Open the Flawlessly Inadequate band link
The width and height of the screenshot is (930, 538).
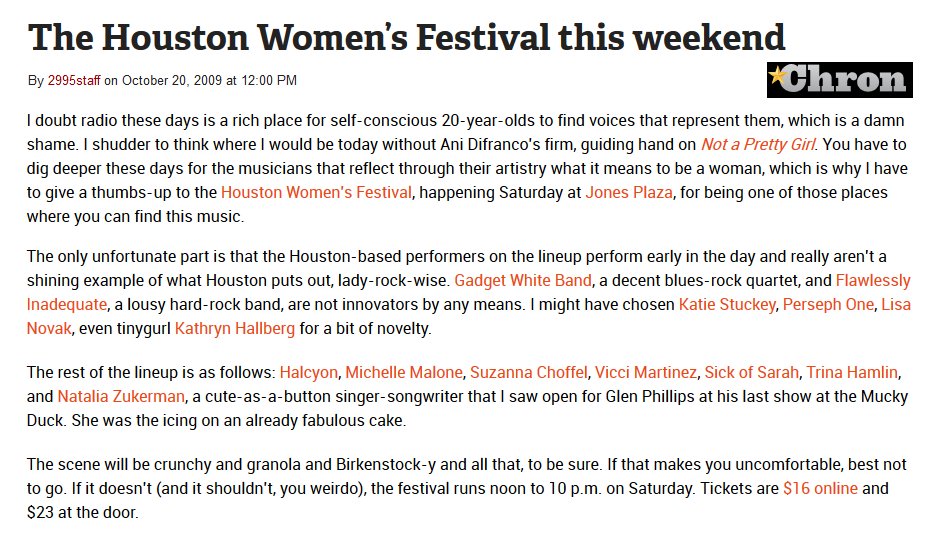[x=874, y=280]
